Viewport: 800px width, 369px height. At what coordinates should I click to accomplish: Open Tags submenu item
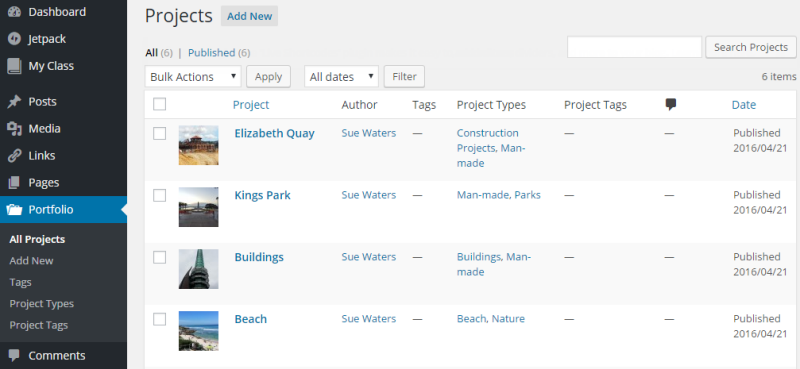(x=20, y=282)
